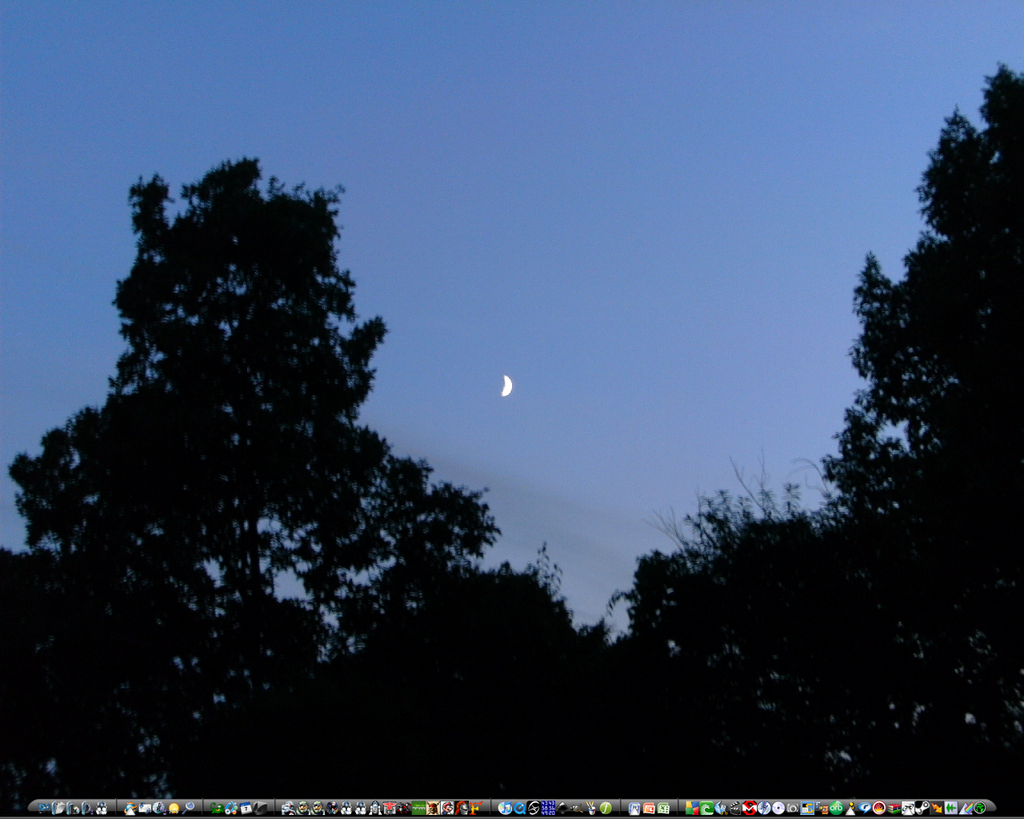The image size is (1024, 819).
Task: Launch the green orb icon
Action: (x=836, y=808)
